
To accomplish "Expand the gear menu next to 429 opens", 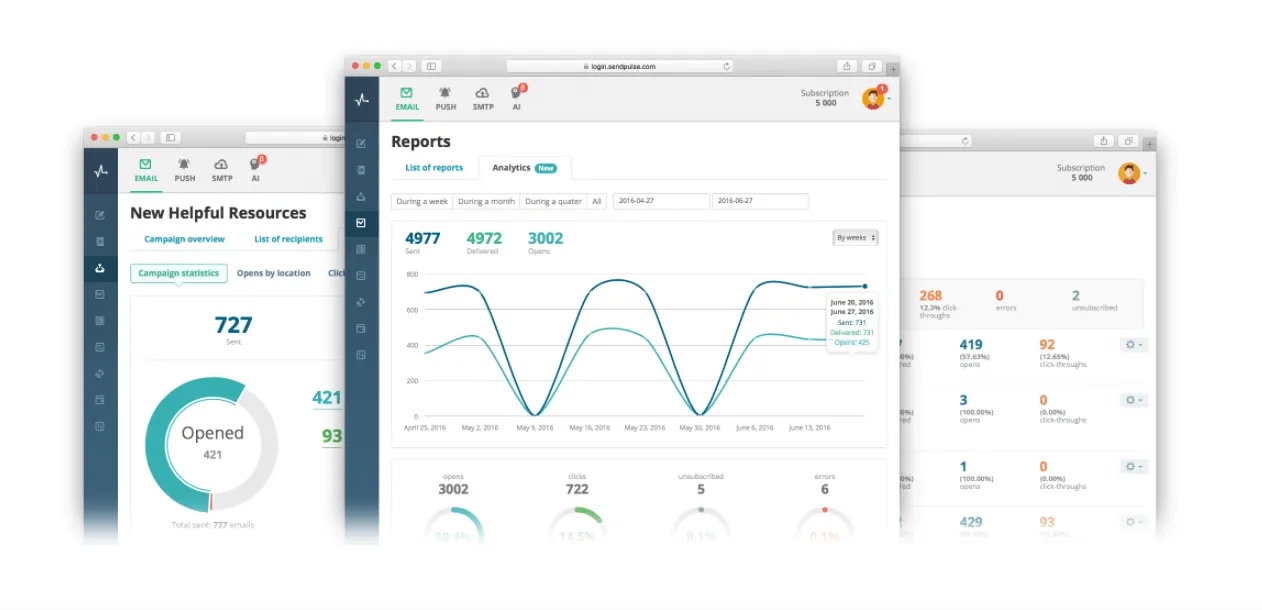I will (1133, 522).
